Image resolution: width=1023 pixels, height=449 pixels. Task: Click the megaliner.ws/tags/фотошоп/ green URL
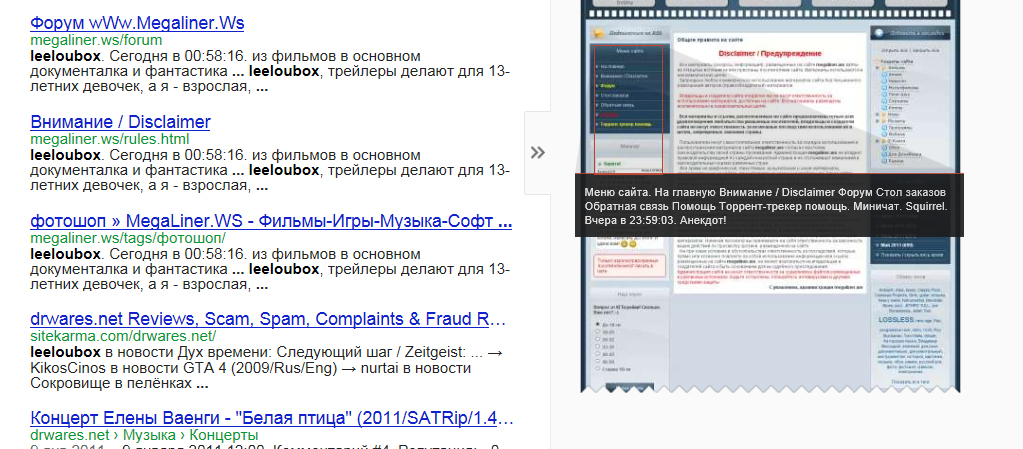click(128, 238)
